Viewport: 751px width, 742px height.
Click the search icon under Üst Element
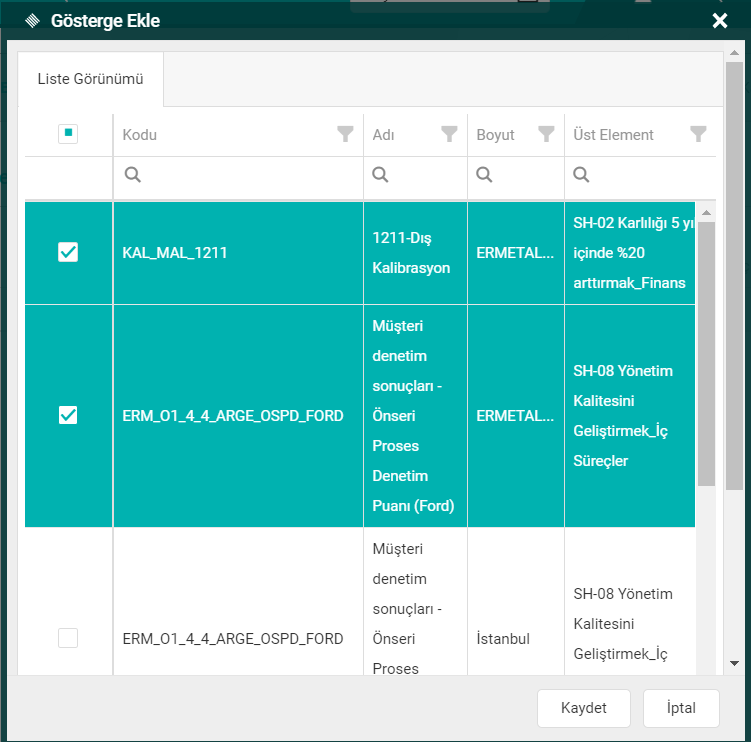[581, 175]
